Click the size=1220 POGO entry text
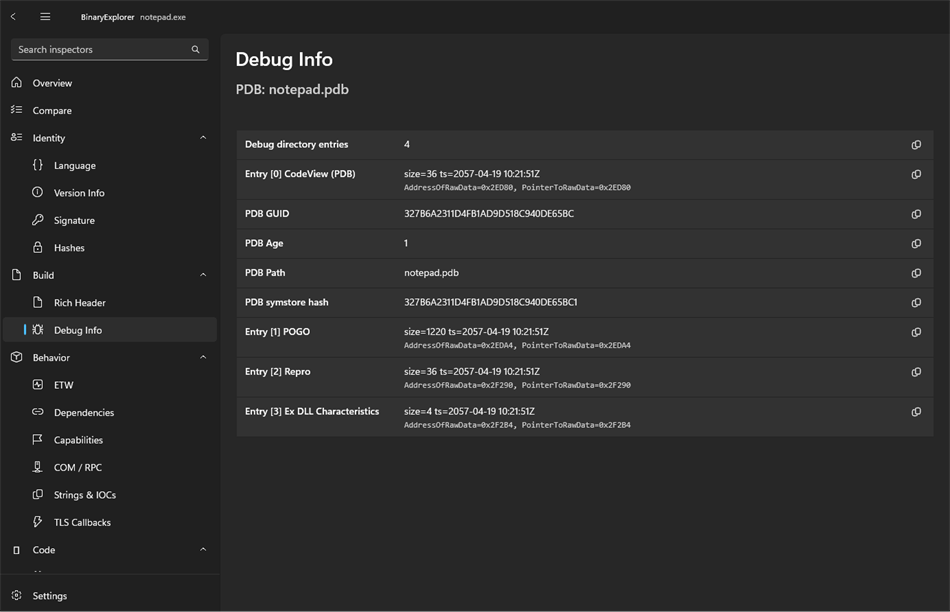Viewport: 950px width, 612px height. pos(476,332)
